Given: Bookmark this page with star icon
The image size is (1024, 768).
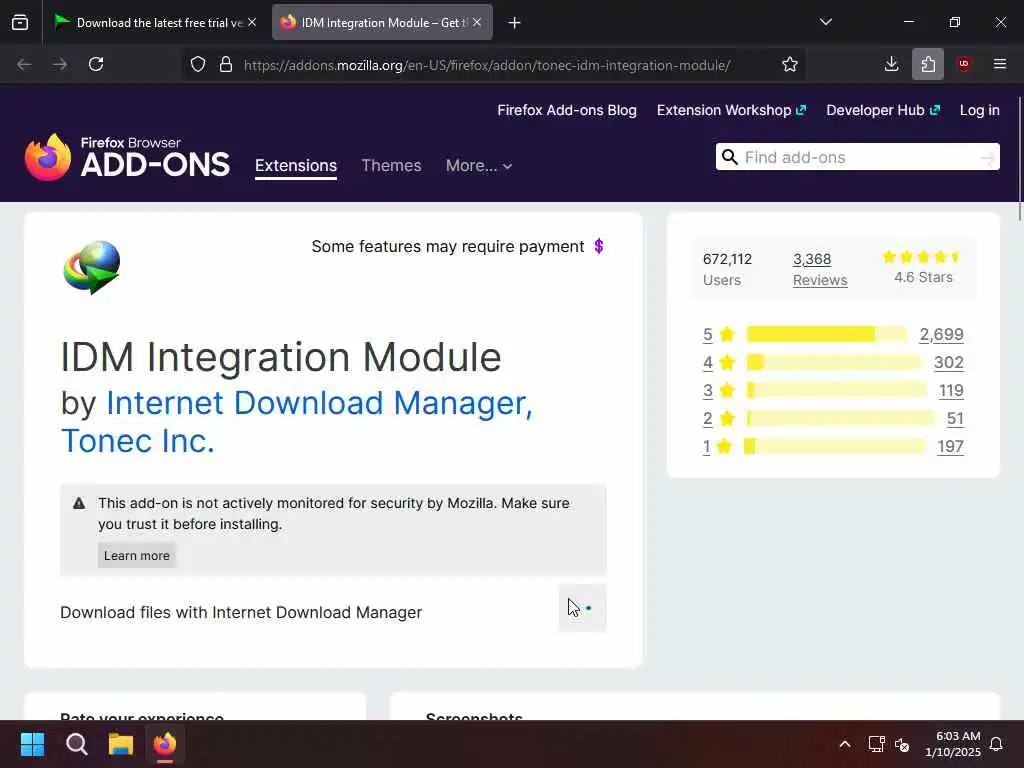Looking at the screenshot, I should (790, 64).
